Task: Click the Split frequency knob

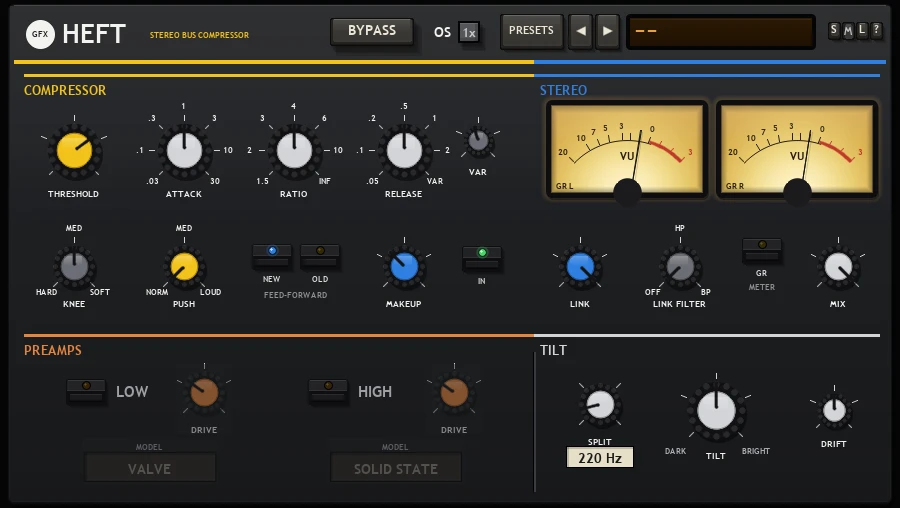Action: click(600, 405)
